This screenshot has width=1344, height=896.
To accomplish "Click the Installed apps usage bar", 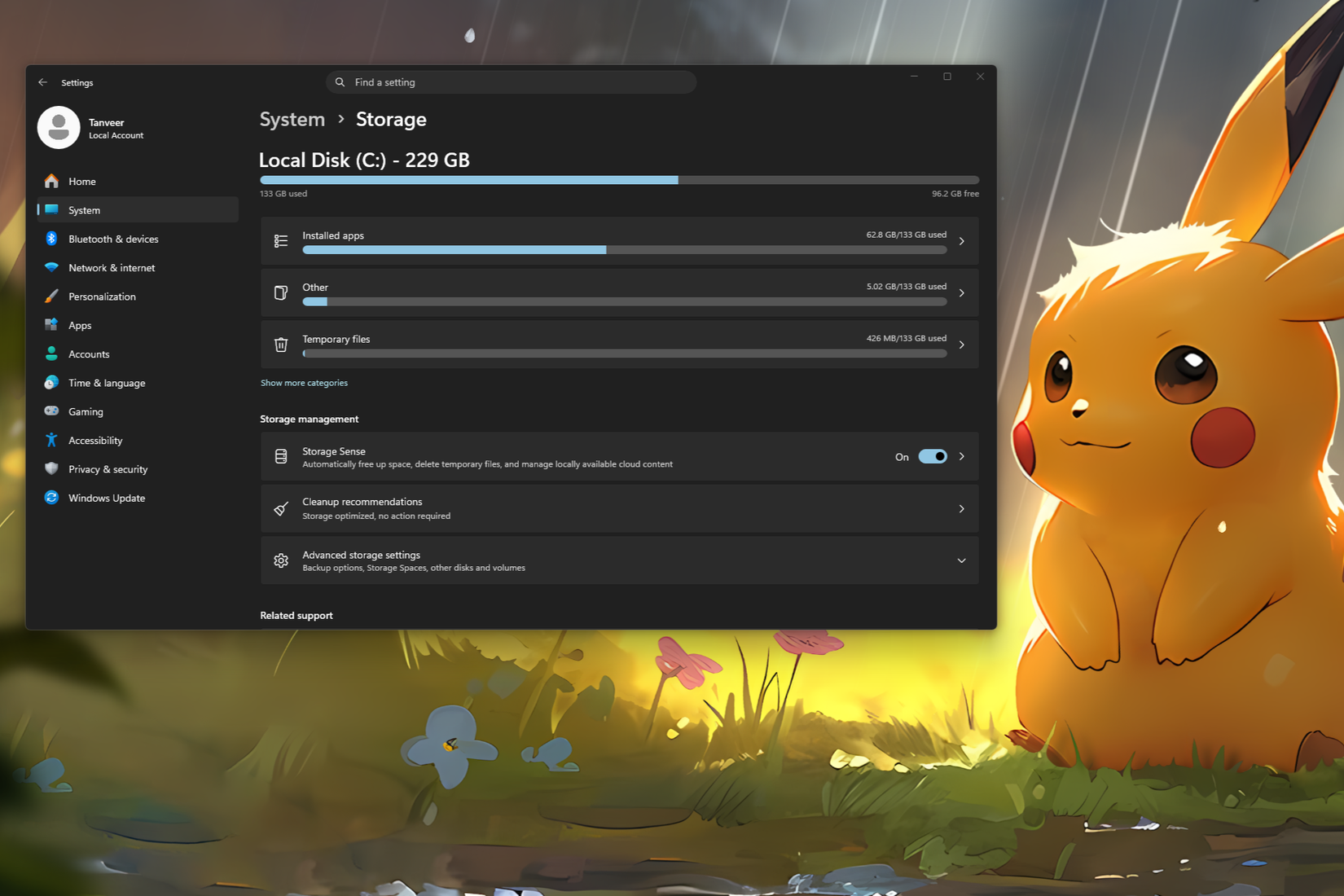I will point(624,250).
